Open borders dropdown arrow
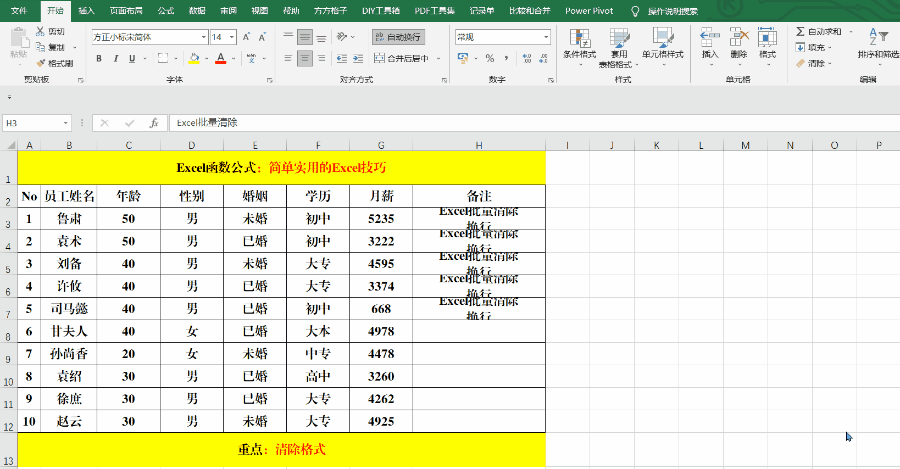This screenshot has height=469, width=900. click(175, 58)
